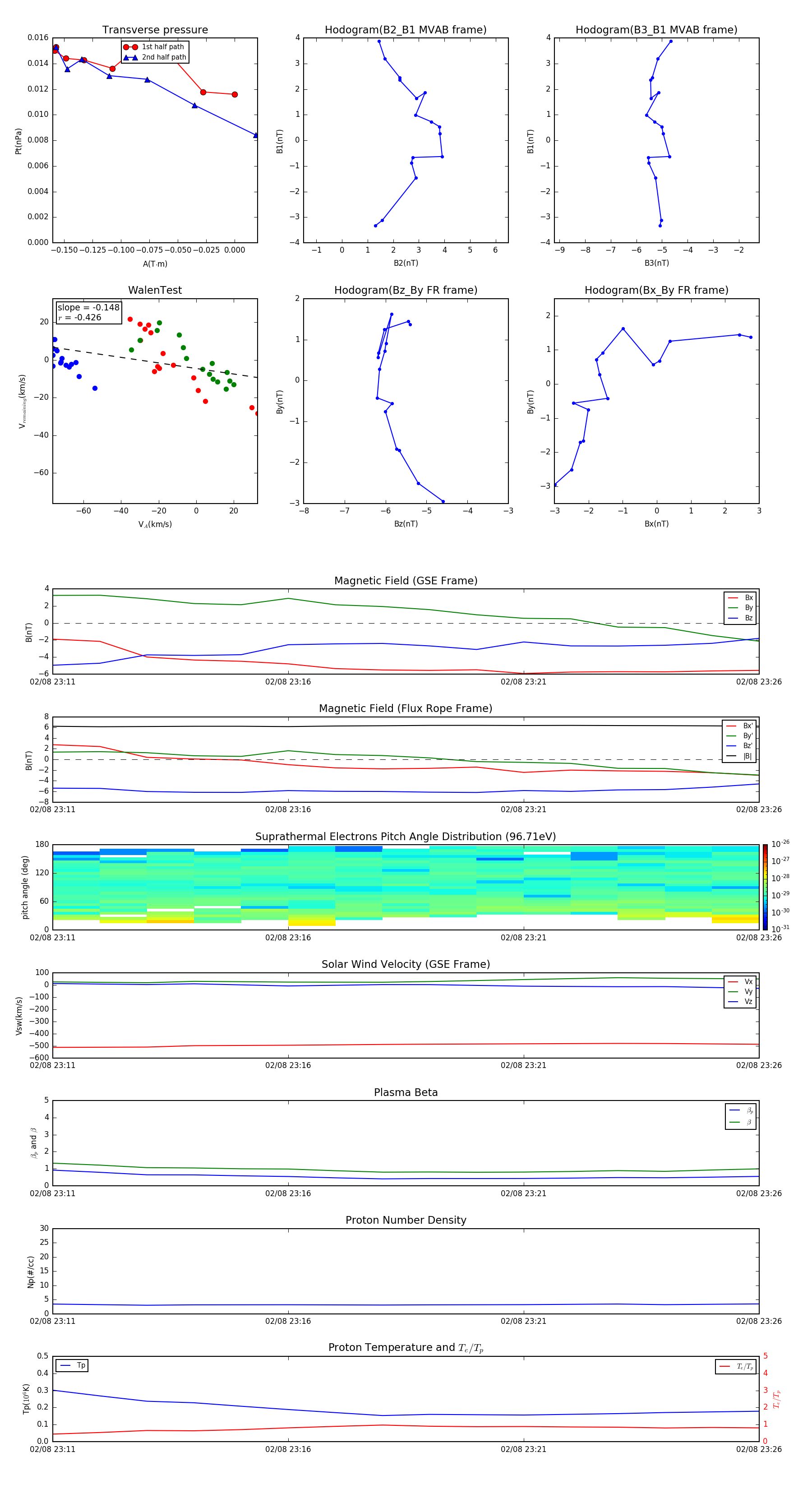The width and height of the screenshot is (812, 1489).
Task: Select the Suprathermal Electrons Pitch Angle Distribution title
Action: coord(406,837)
